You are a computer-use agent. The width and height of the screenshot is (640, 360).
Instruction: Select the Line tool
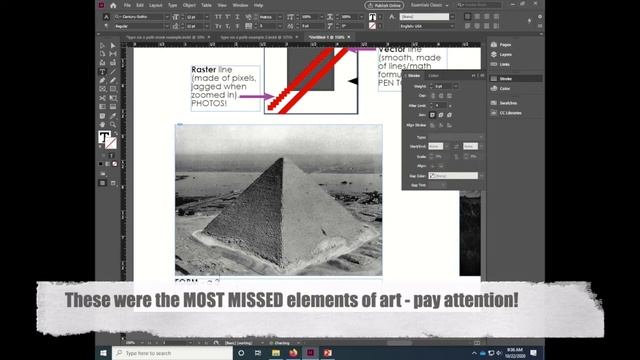(x=113, y=72)
